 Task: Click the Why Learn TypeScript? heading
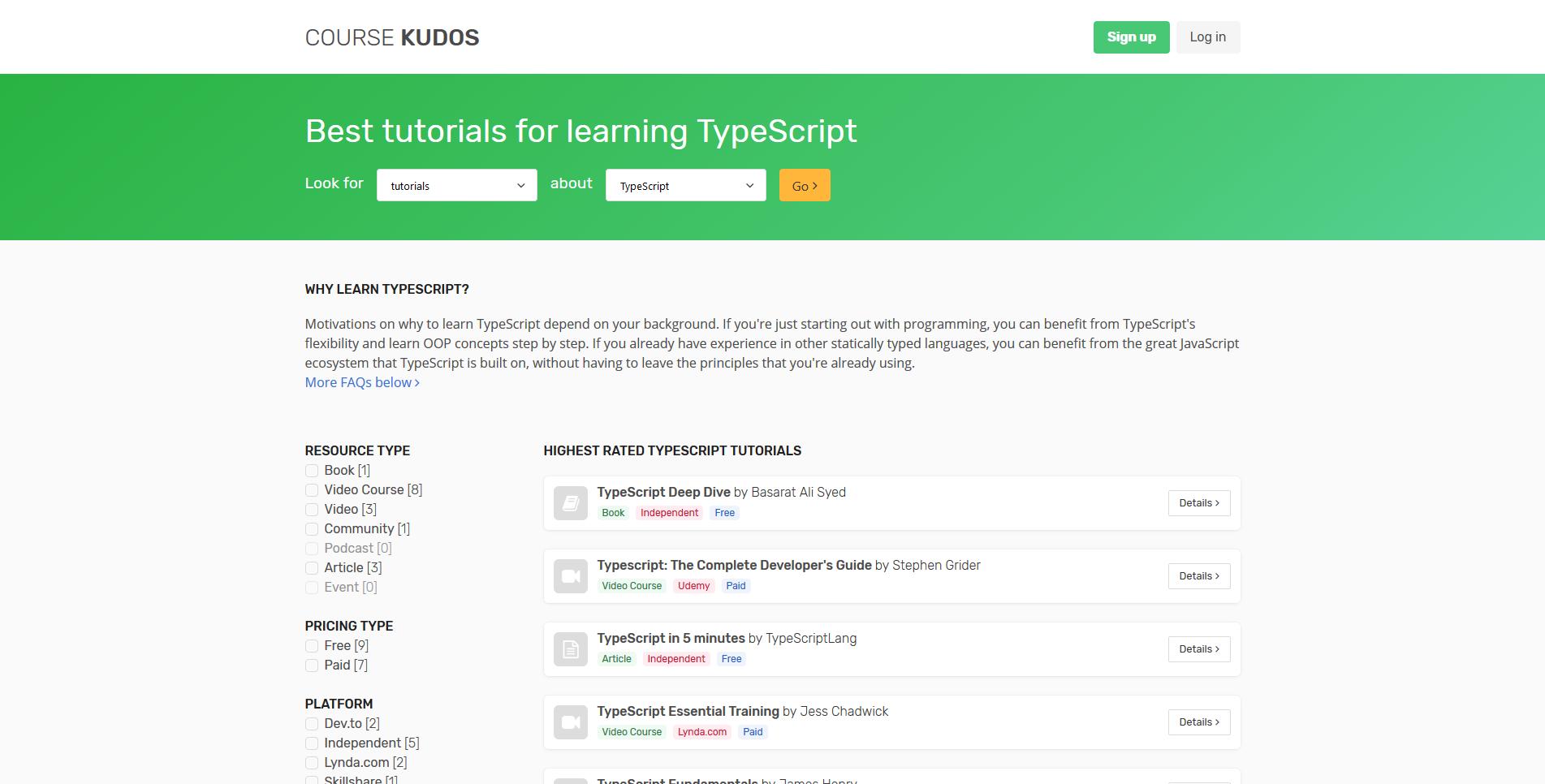387,289
